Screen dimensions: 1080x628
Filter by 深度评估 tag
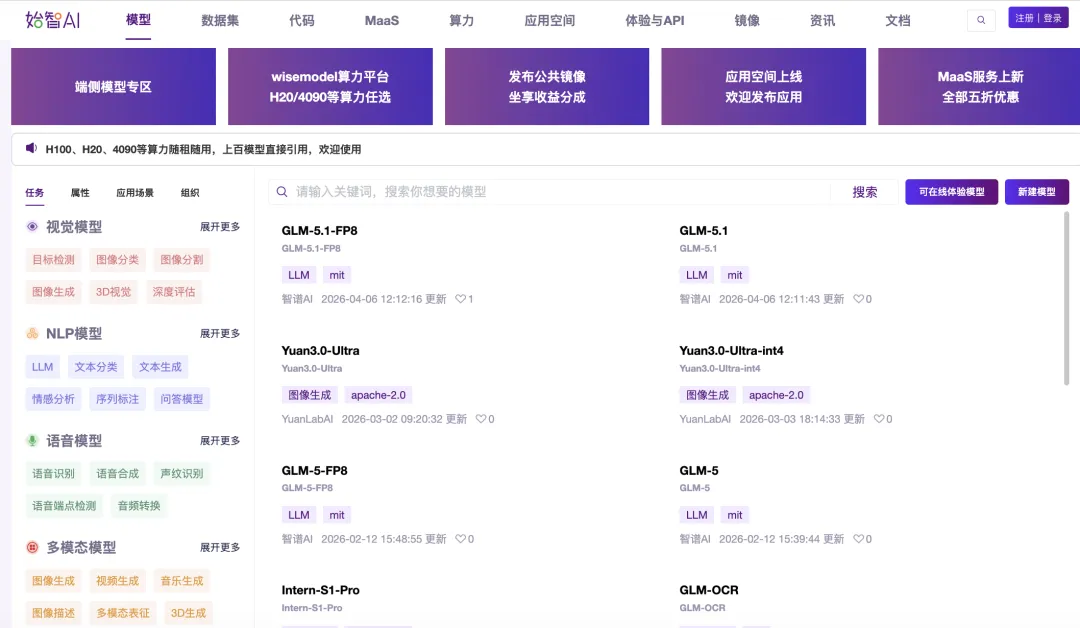[x=174, y=292]
